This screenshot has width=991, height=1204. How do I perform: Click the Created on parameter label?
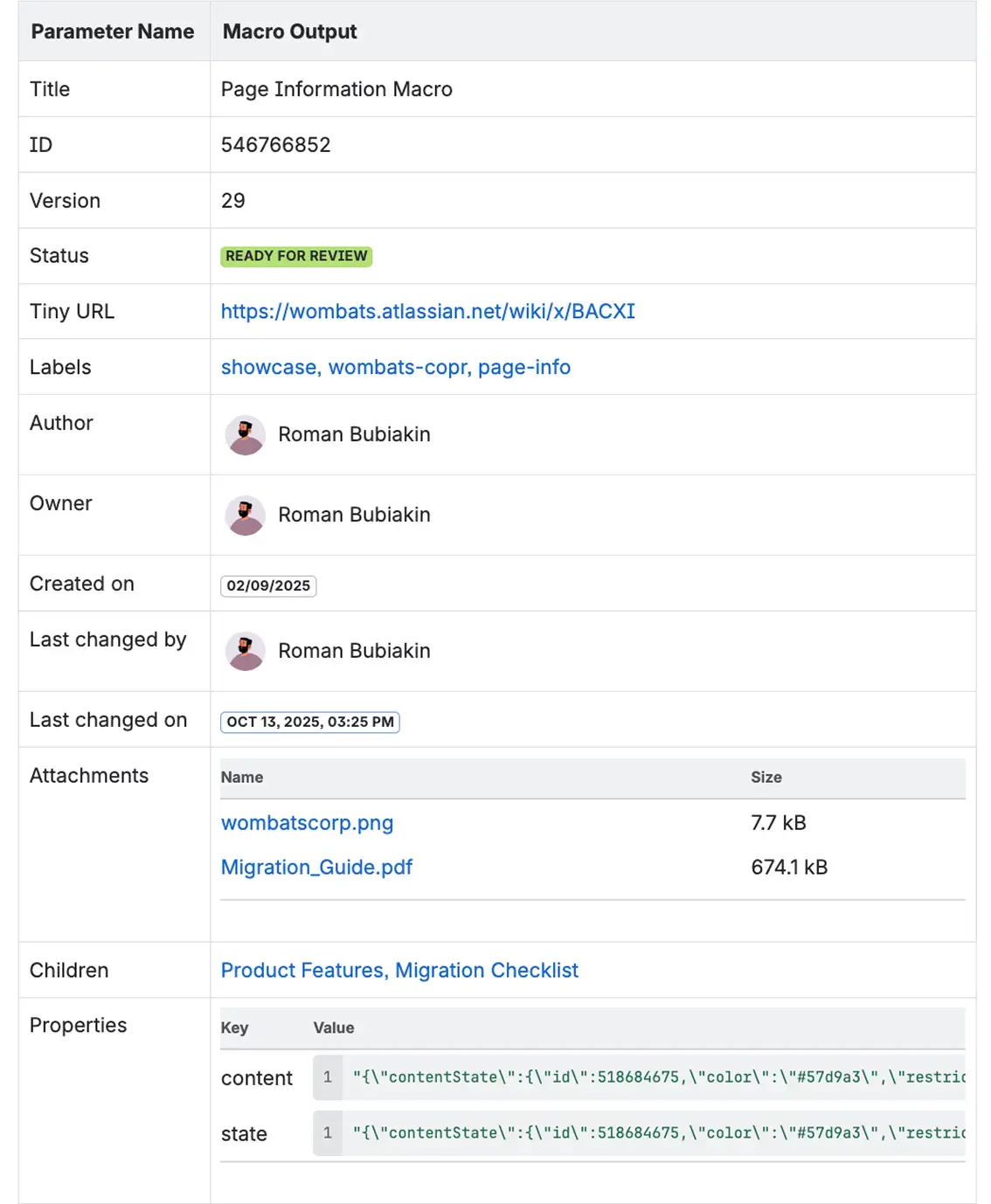(x=82, y=584)
